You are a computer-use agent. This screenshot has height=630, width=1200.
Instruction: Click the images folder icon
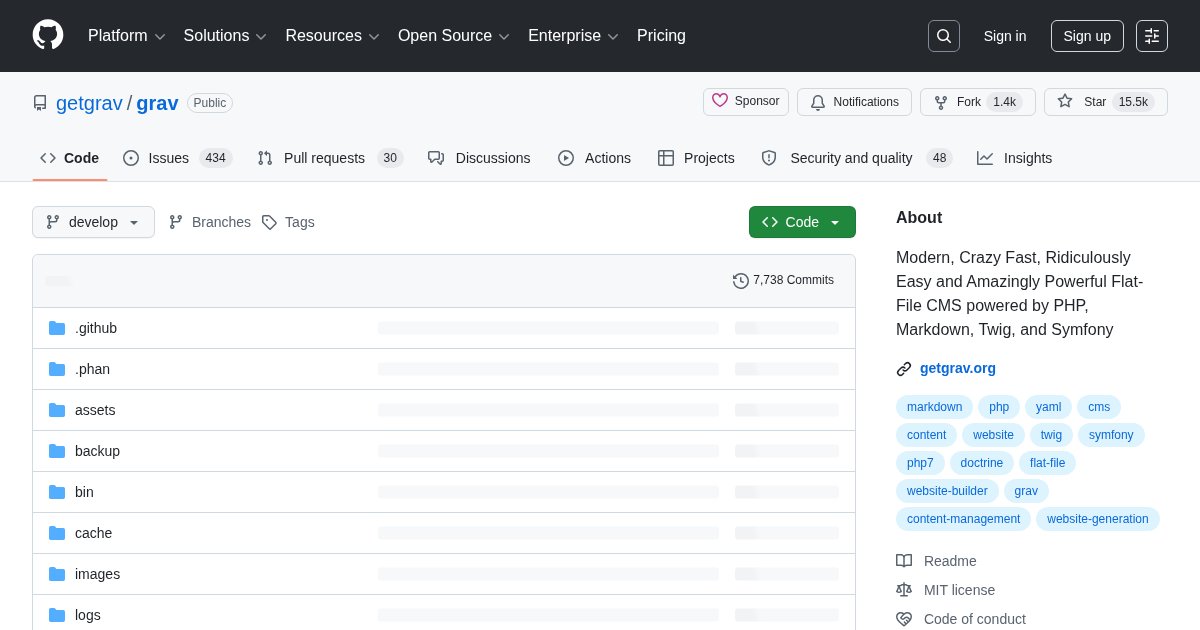click(x=57, y=574)
